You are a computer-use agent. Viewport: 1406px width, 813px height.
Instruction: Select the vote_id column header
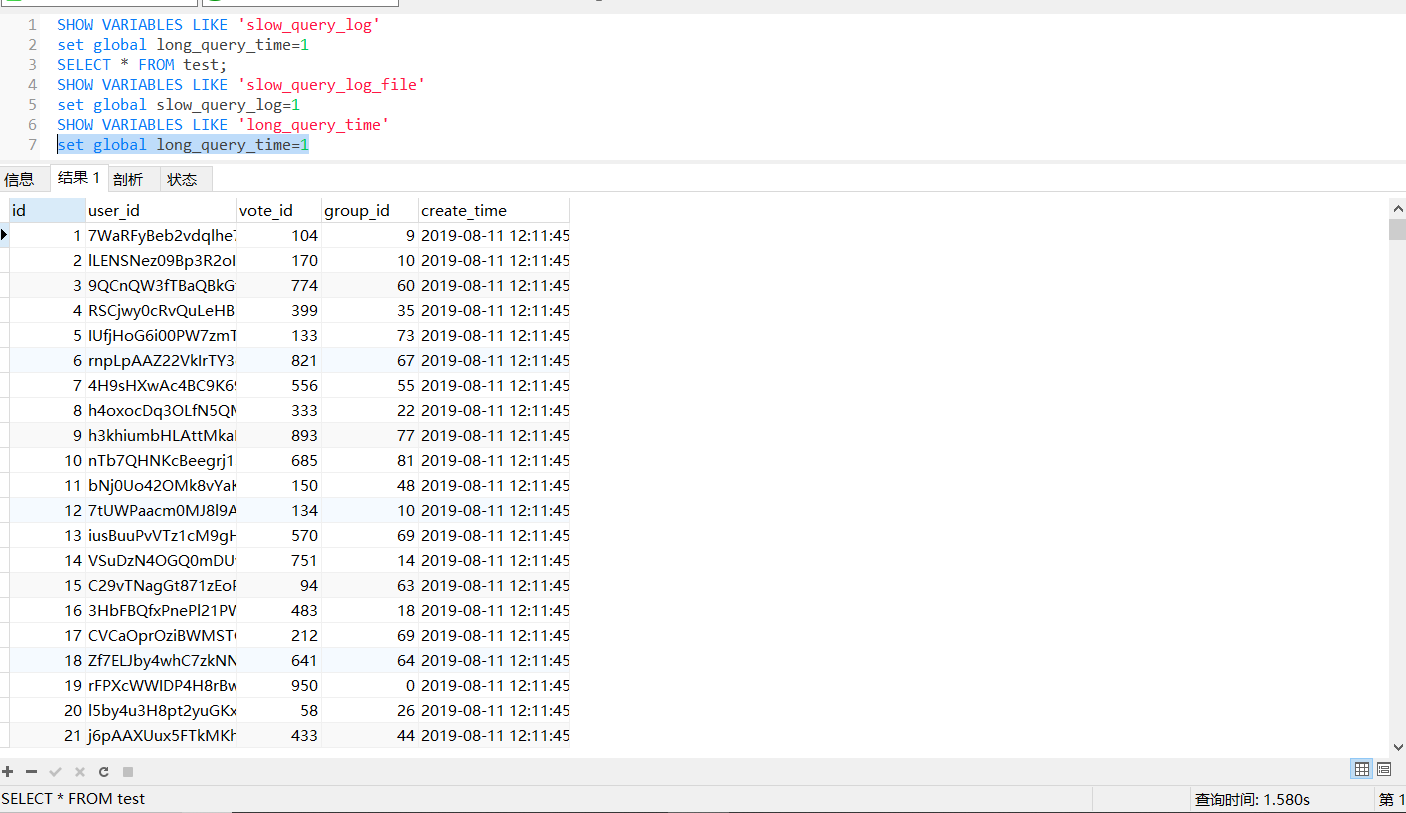tap(279, 210)
